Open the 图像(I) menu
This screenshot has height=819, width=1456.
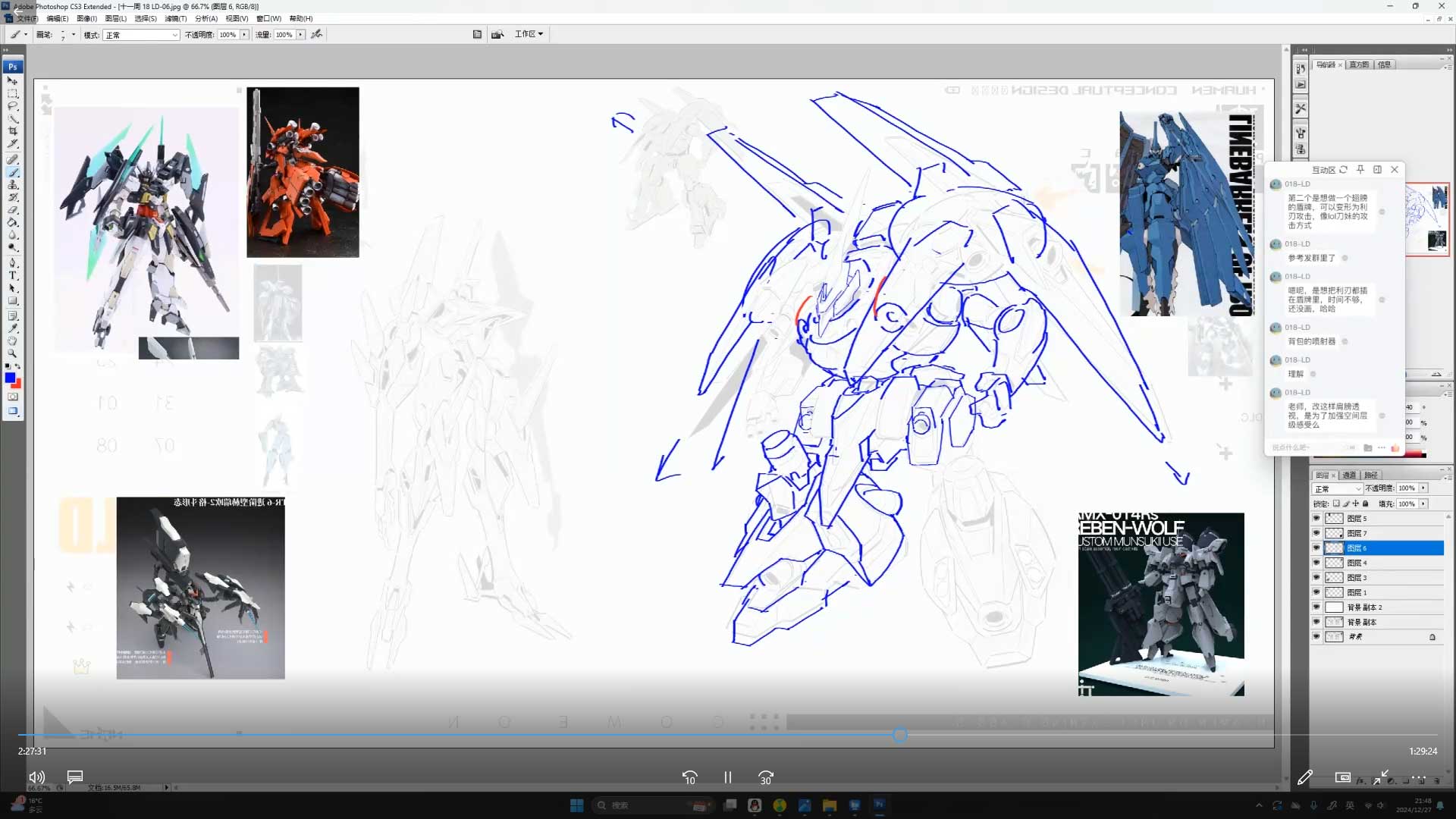click(x=86, y=18)
